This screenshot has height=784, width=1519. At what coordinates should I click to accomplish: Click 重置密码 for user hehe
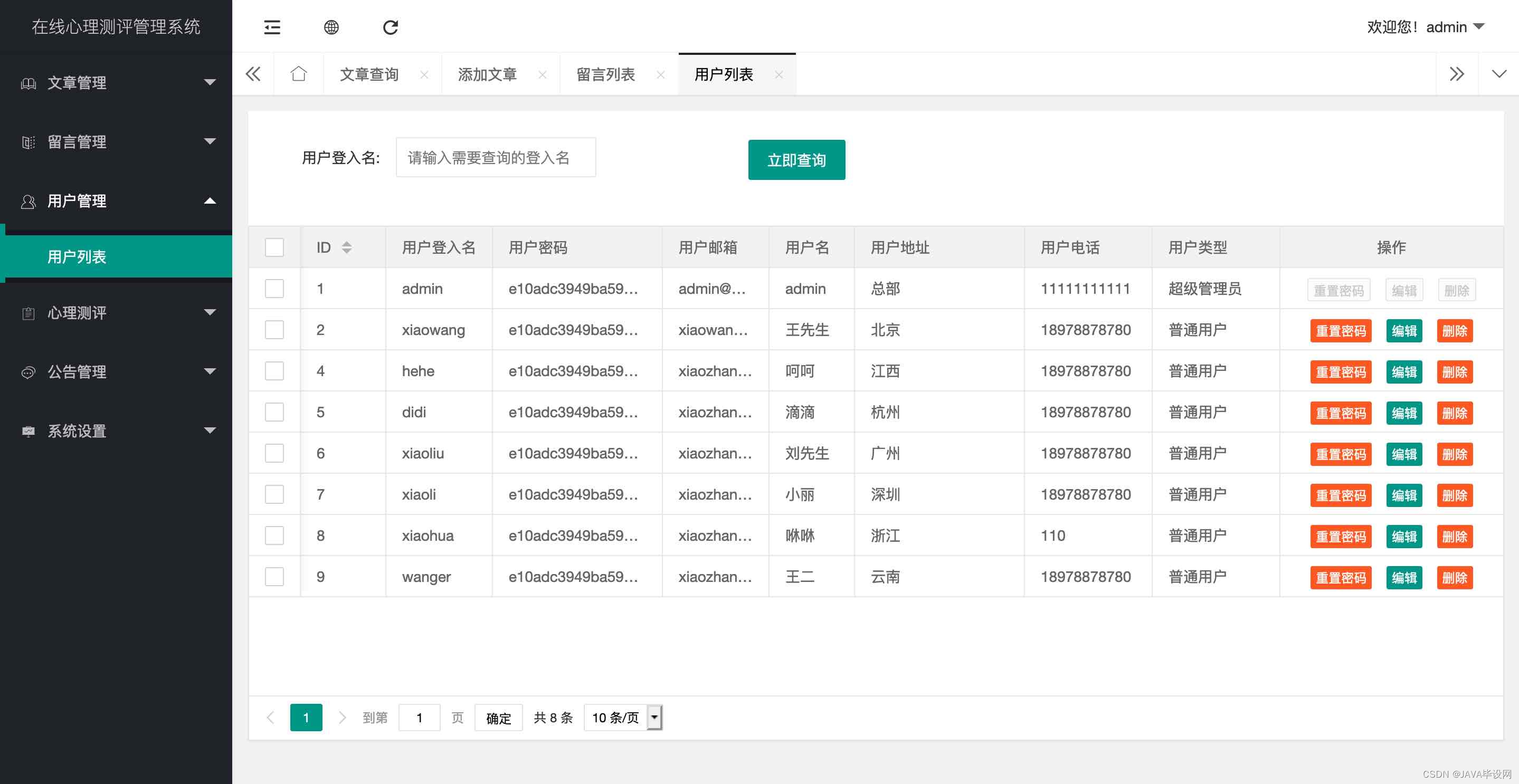point(1340,372)
